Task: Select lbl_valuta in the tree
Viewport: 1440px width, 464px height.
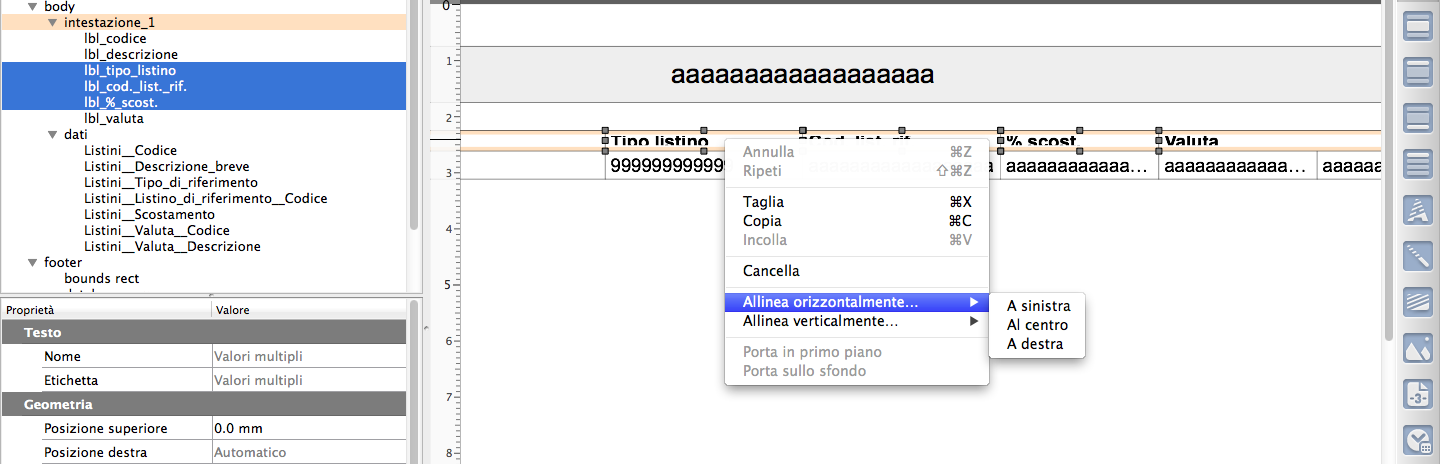Action: point(114,118)
